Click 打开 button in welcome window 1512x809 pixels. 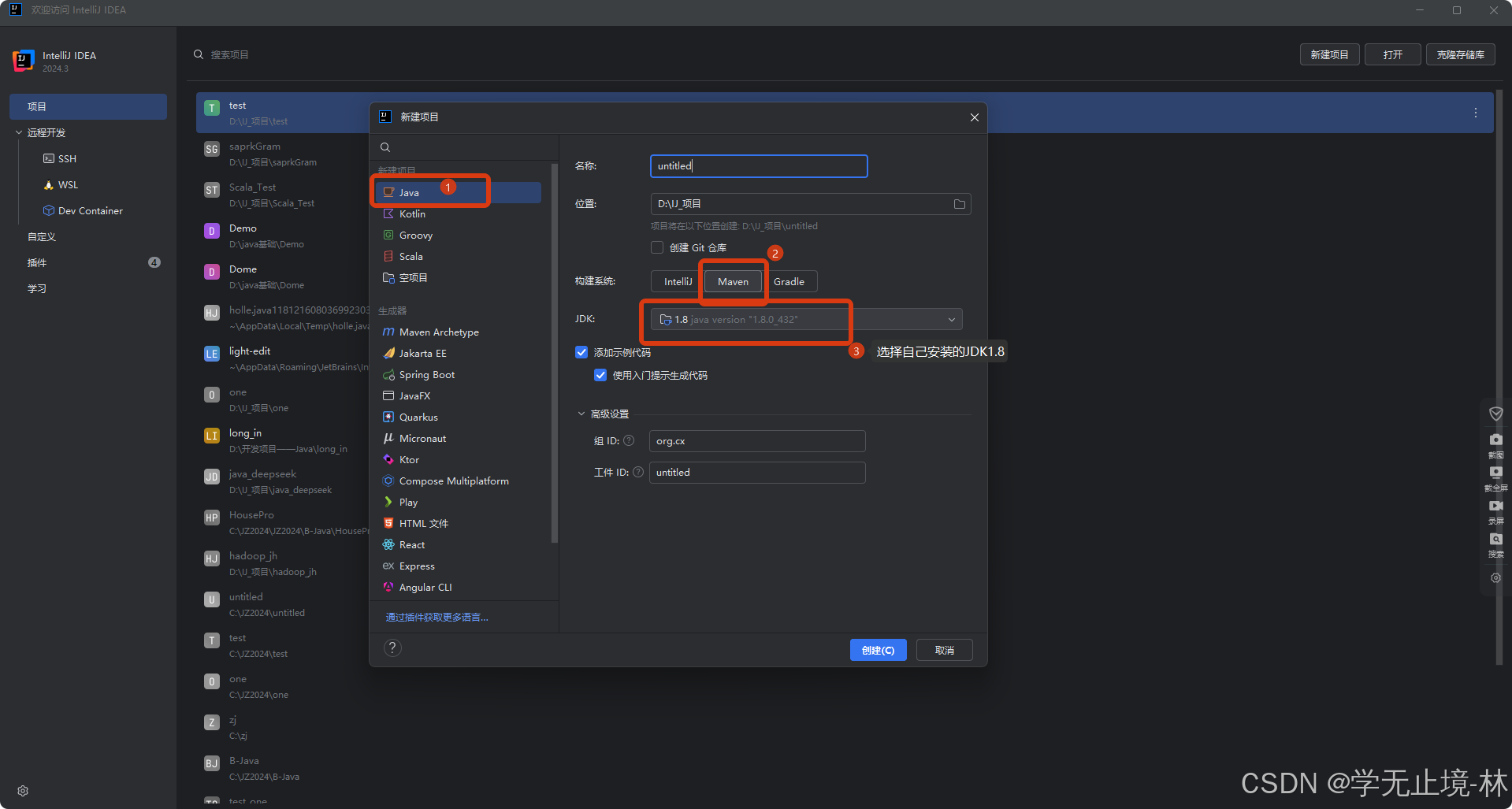click(x=1392, y=54)
